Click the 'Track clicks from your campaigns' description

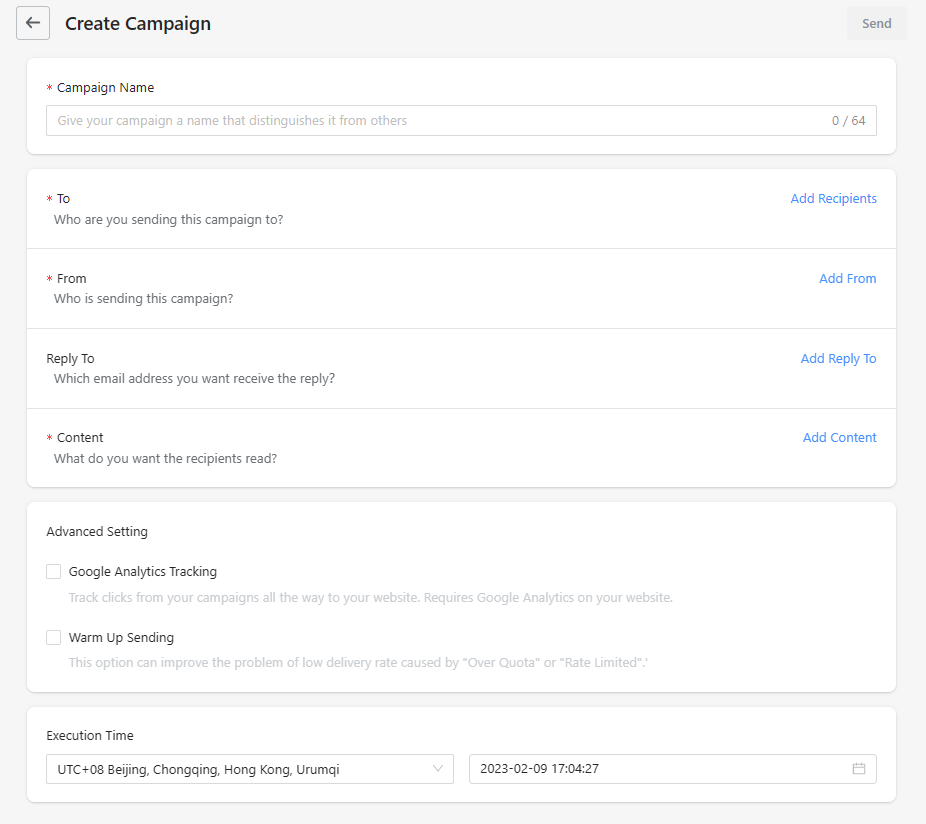[x=370, y=598]
